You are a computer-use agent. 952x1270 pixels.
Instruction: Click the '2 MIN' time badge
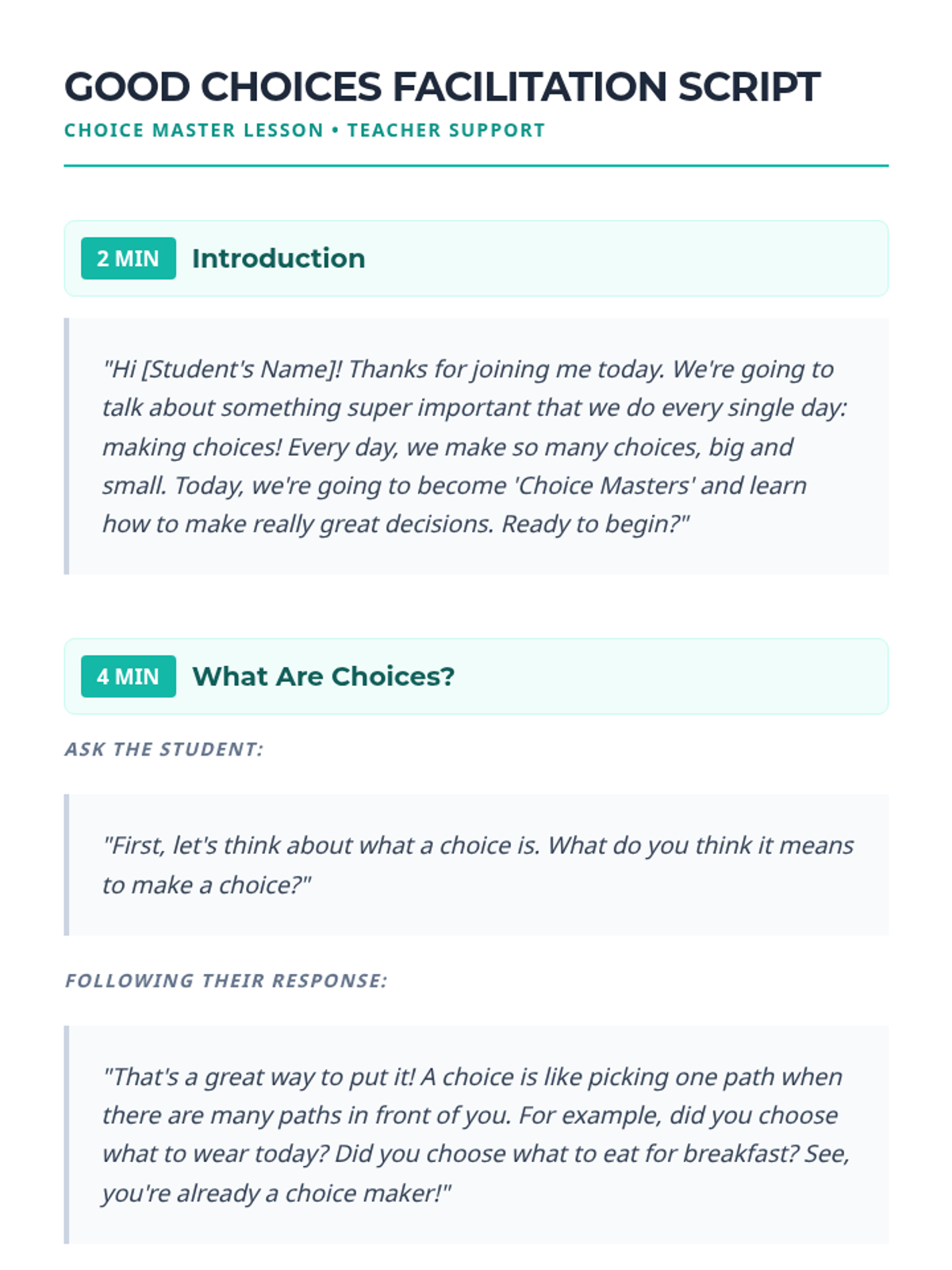(x=128, y=259)
